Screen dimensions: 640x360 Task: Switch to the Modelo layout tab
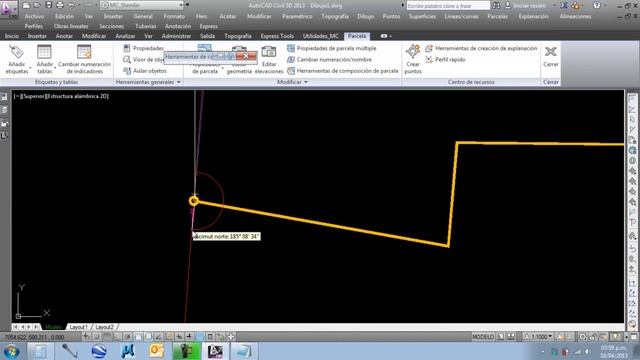(53, 327)
